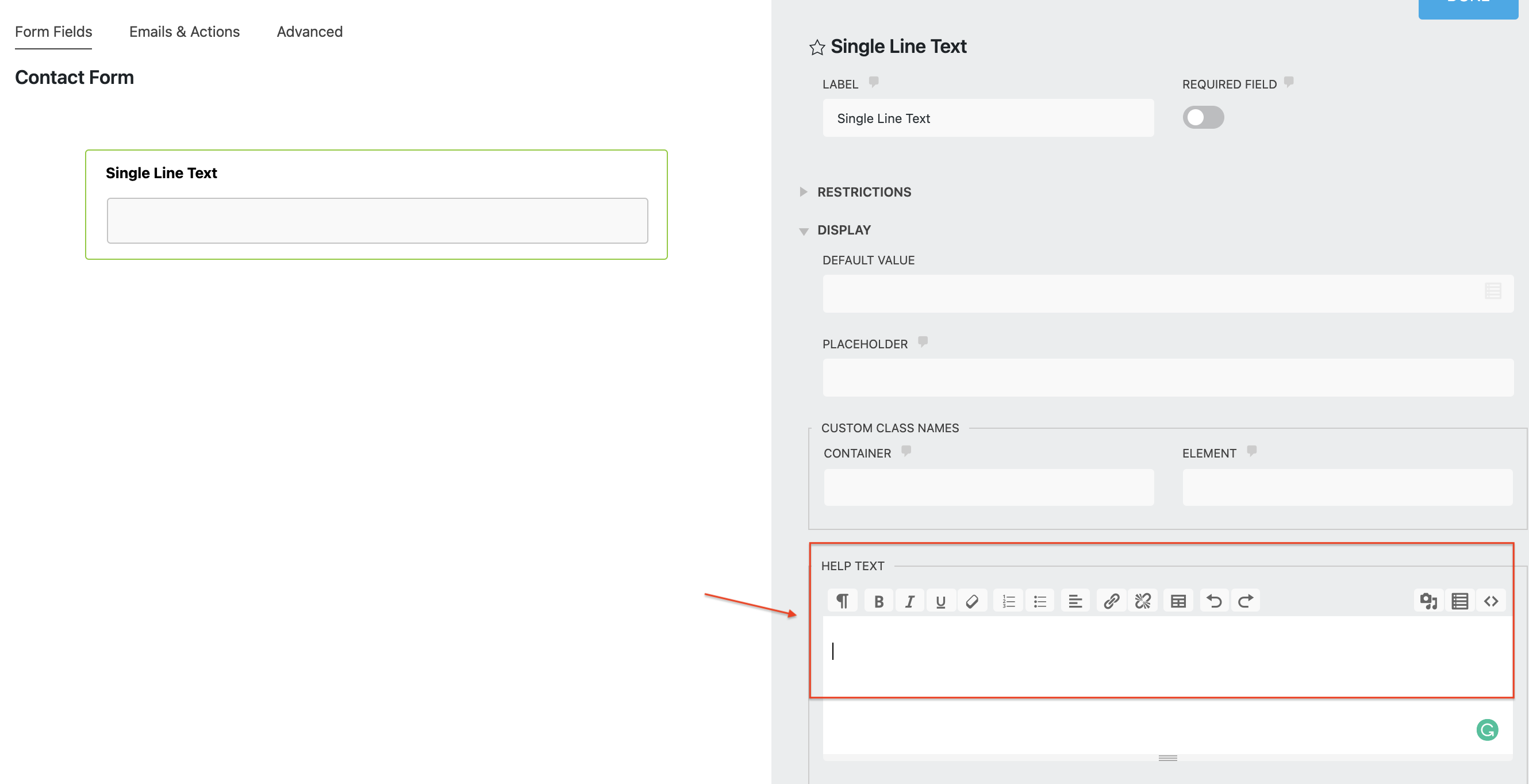1529x784 pixels.
Task: Undo last change in Help Text editor
Action: click(1215, 600)
